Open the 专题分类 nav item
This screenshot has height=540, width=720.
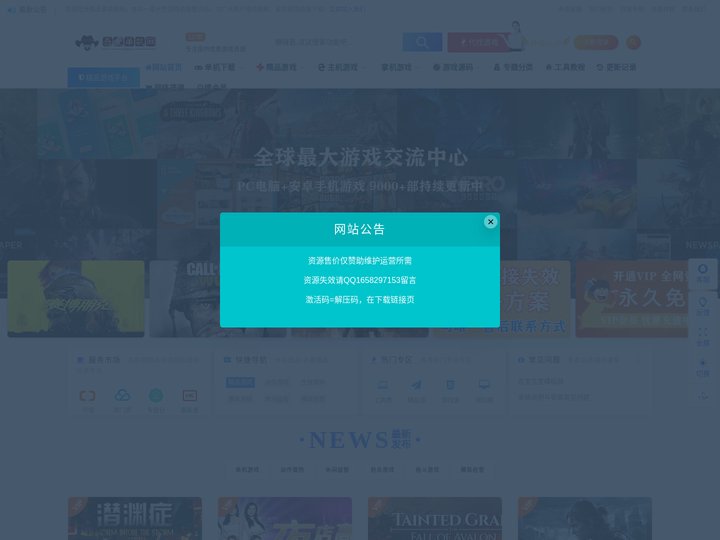[513, 68]
